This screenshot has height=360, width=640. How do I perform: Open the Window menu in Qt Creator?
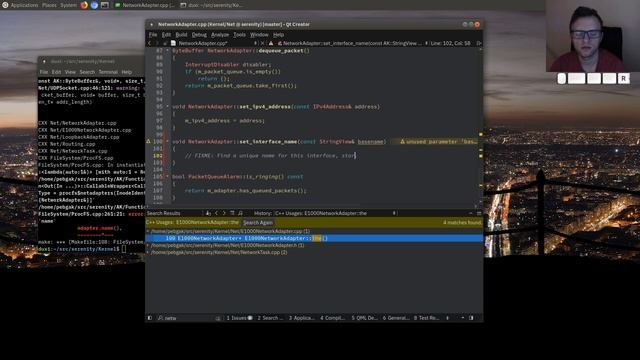click(x=259, y=35)
